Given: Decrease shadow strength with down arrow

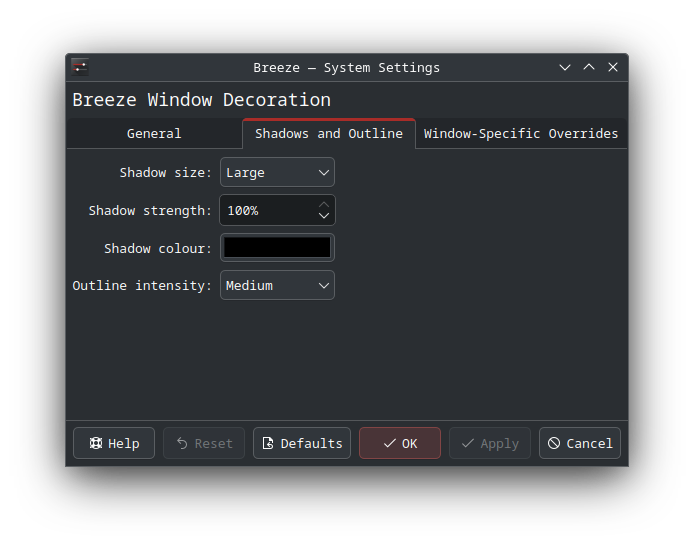Looking at the screenshot, I should [324, 216].
